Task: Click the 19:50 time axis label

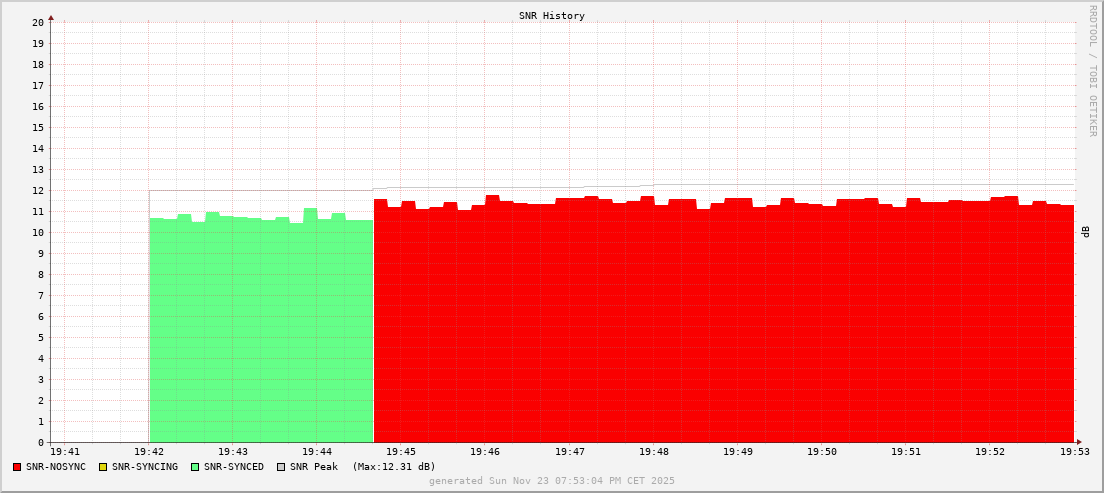Action: click(822, 453)
